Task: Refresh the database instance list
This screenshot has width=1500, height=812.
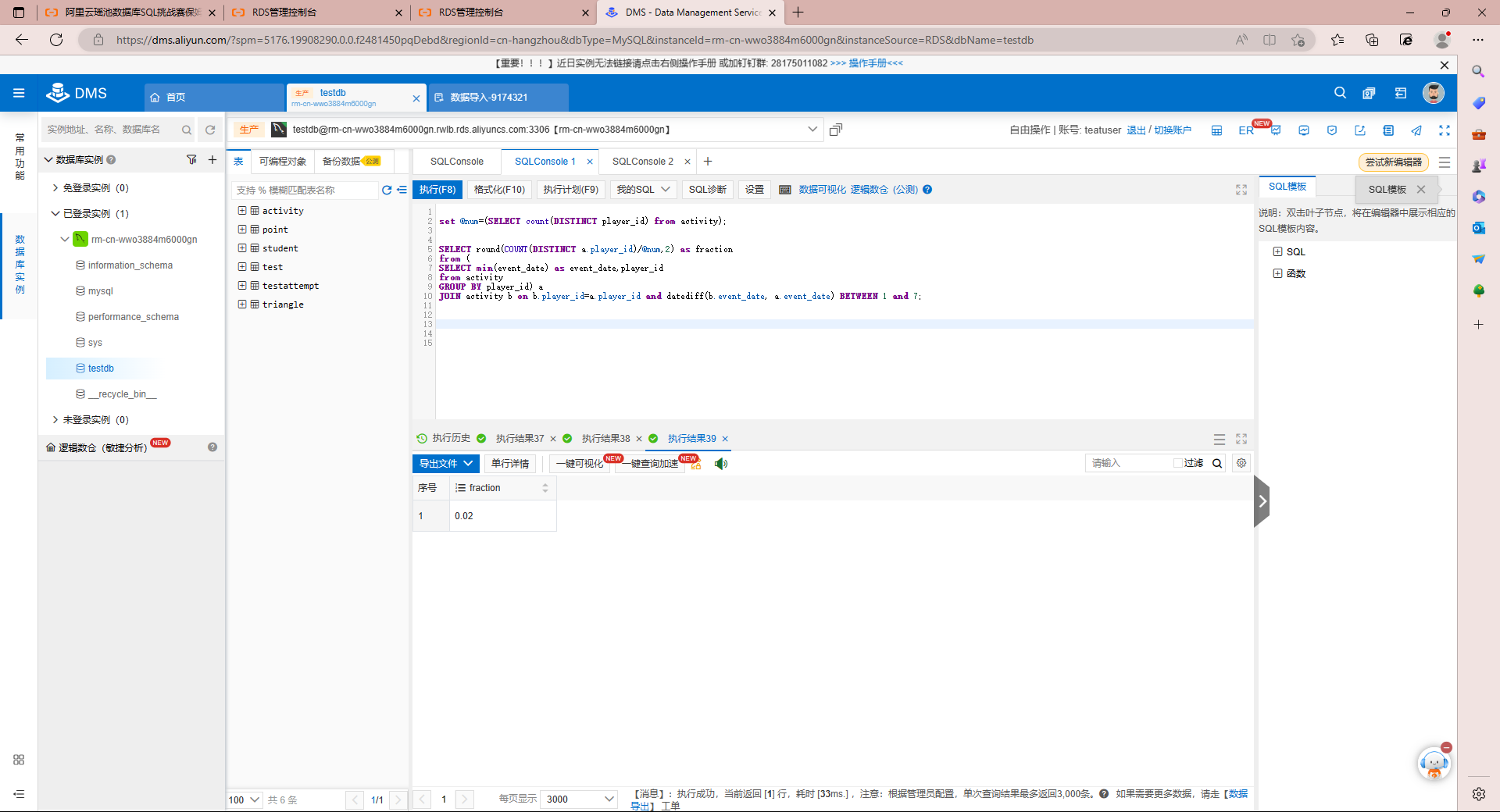Action: (210, 130)
